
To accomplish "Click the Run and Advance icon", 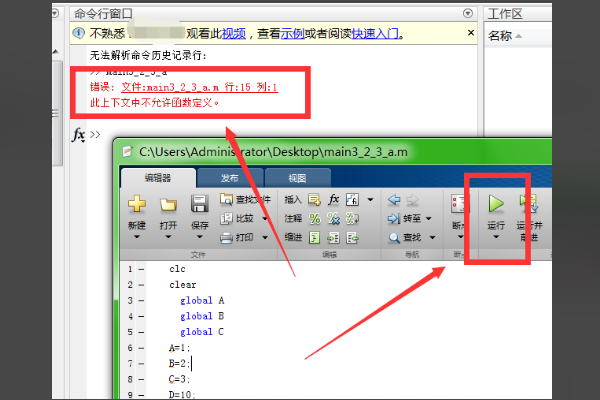I will point(527,203).
